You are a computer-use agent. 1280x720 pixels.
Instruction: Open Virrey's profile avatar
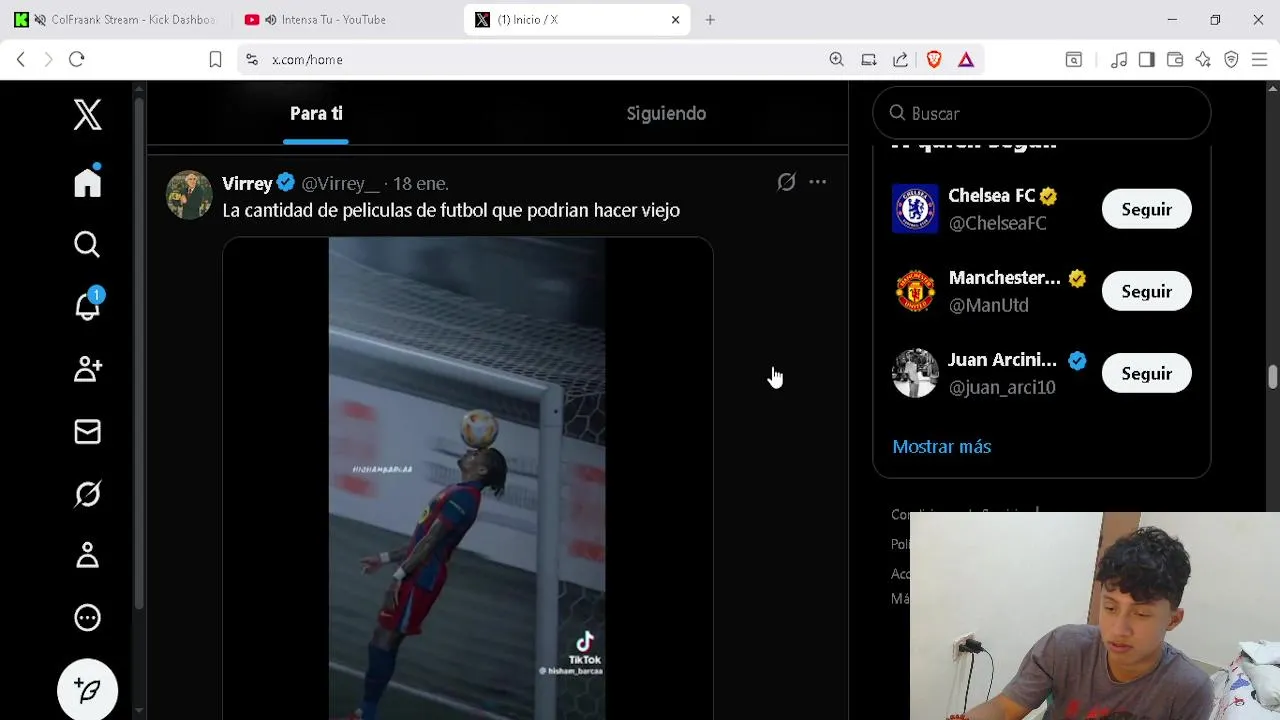click(x=189, y=195)
